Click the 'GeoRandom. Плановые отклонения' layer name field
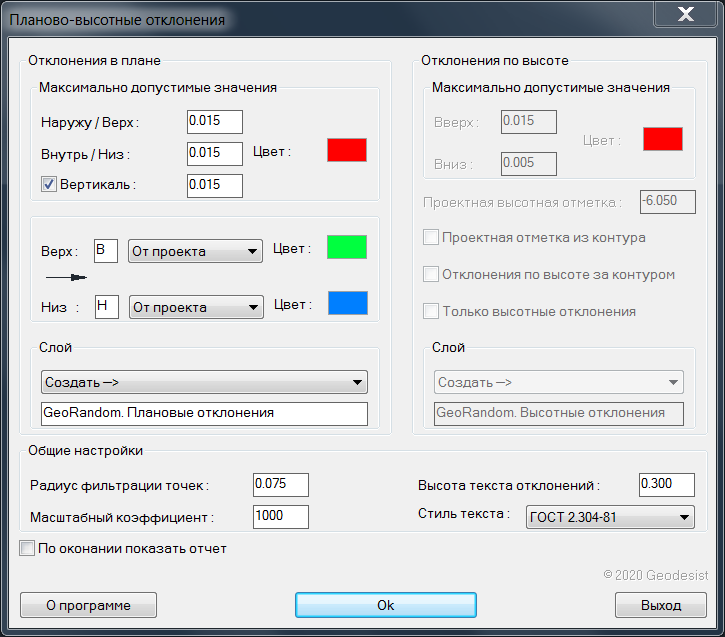725x637 pixels. pos(204,413)
